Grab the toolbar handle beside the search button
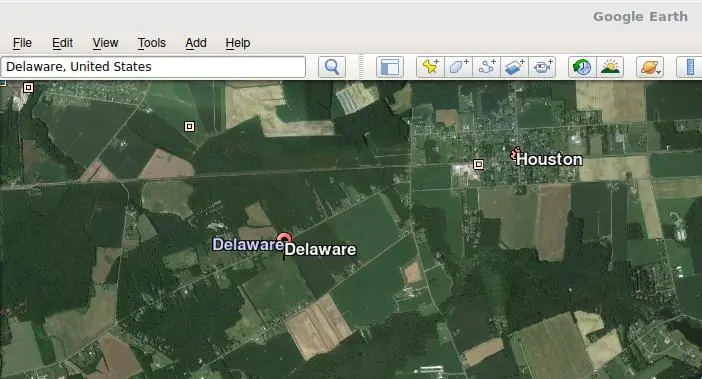The image size is (702, 379). click(x=360, y=67)
